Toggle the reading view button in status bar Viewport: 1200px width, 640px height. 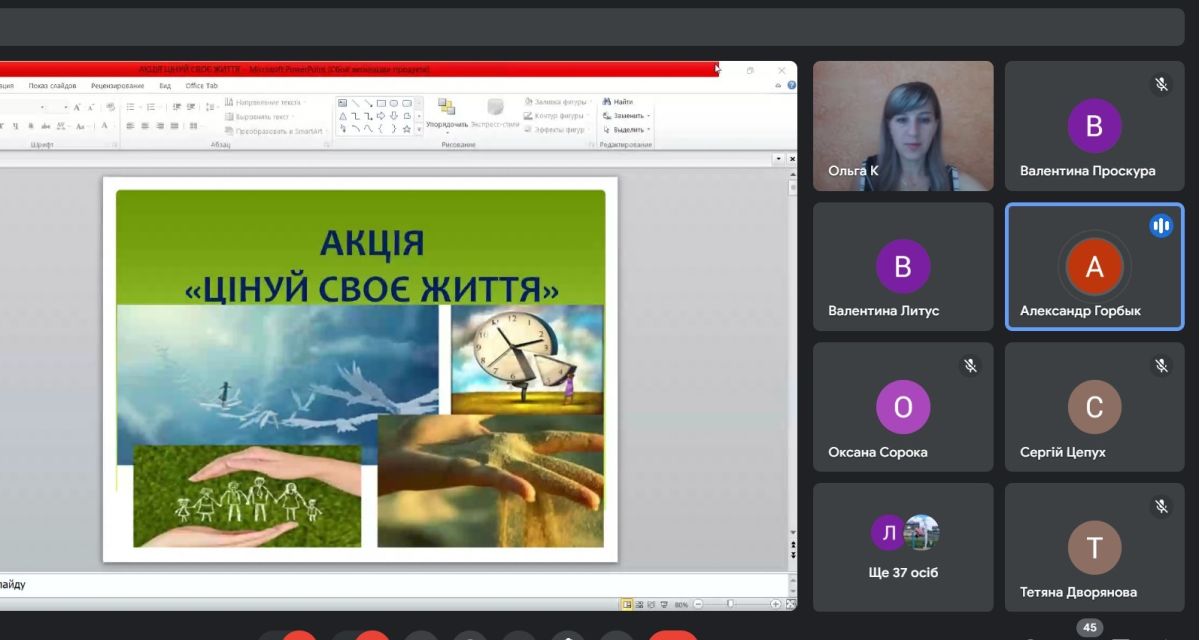click(x=651, y=605)
